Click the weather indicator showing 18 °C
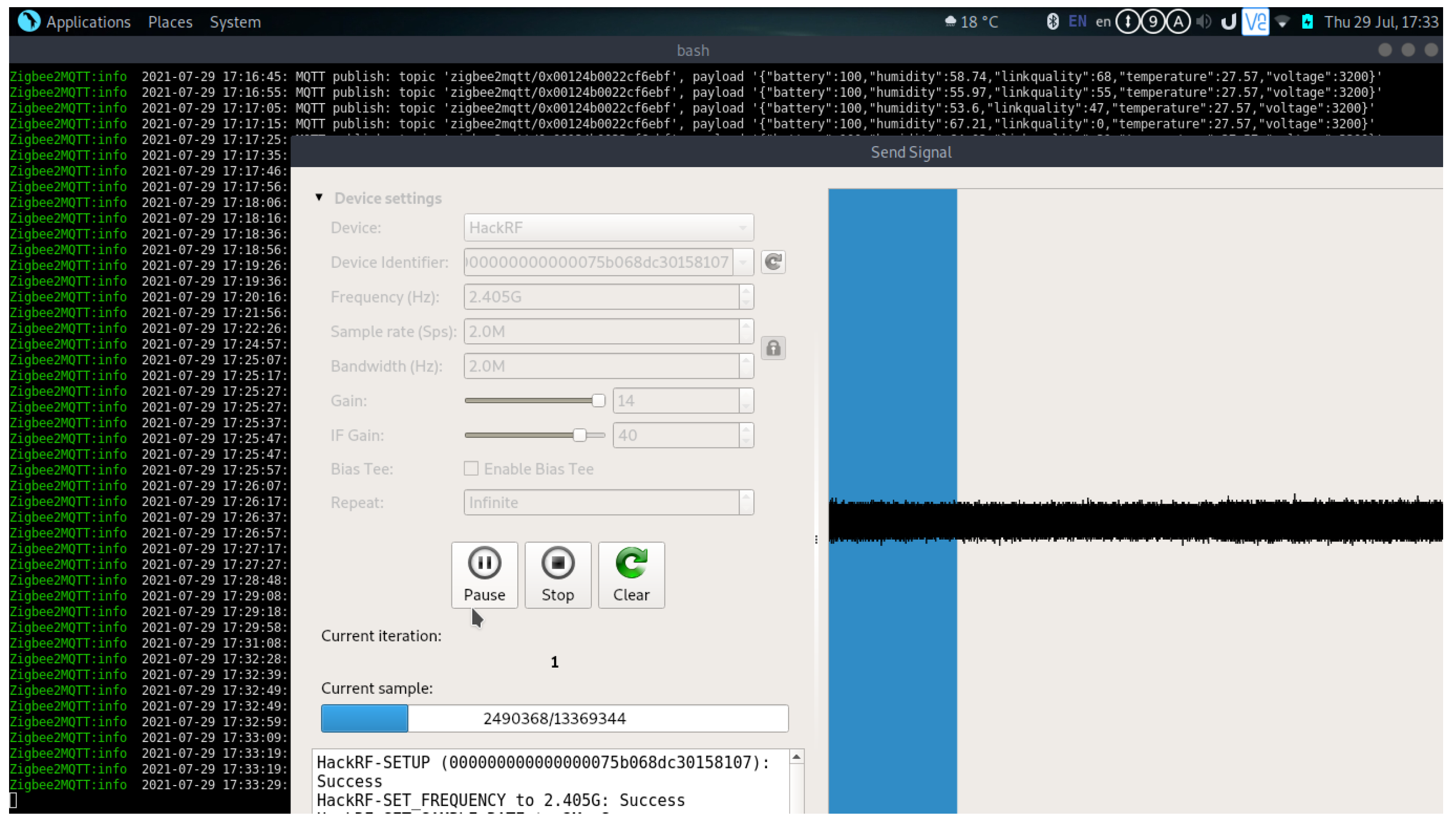The height and width of the screenshot is (828, 1456). click(x=971, y=21)
